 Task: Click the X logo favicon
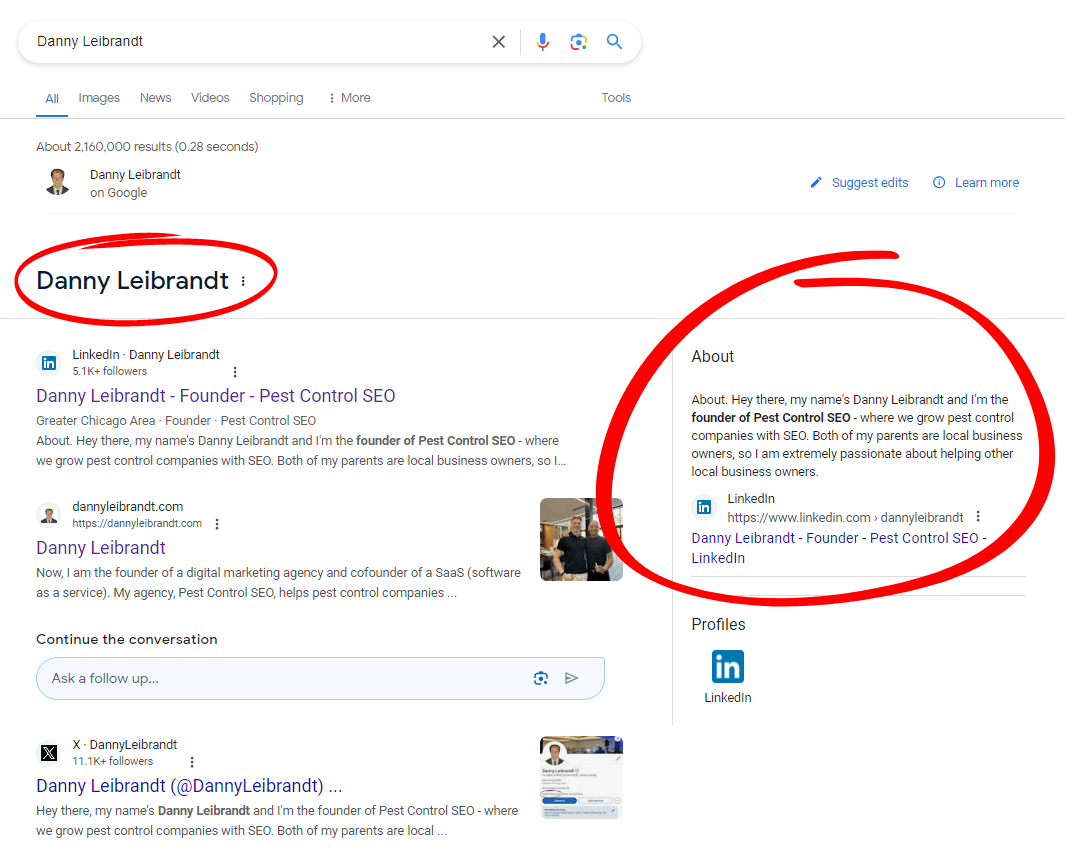(x=49, y=752)
